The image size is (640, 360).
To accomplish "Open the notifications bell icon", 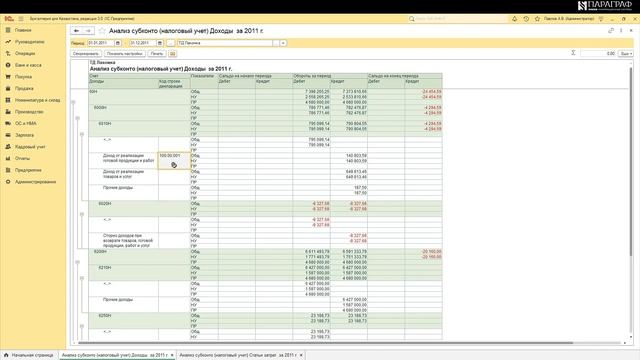I will coord(514,19).
